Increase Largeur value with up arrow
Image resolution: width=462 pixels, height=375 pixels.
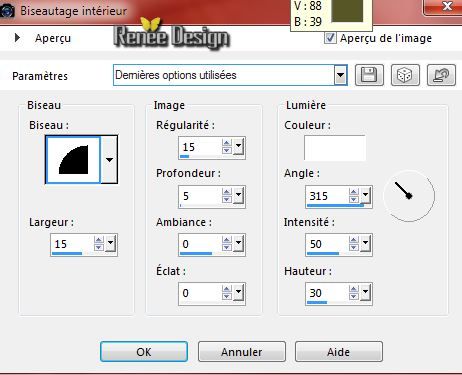(x=99, y=240)
